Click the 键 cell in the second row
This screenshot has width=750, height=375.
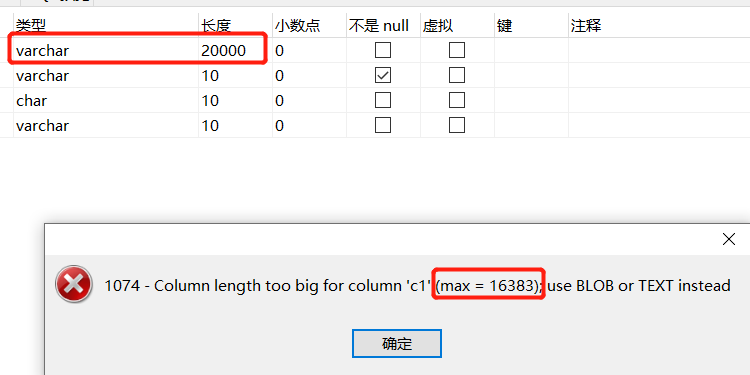(x=531, y=75)
